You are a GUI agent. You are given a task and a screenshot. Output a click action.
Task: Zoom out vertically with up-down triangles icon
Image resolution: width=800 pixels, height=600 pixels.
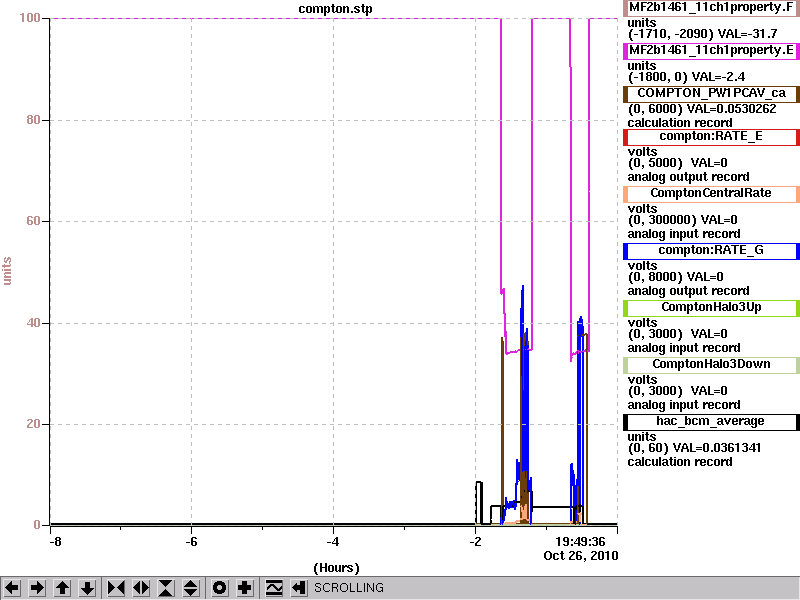point(191,588)
